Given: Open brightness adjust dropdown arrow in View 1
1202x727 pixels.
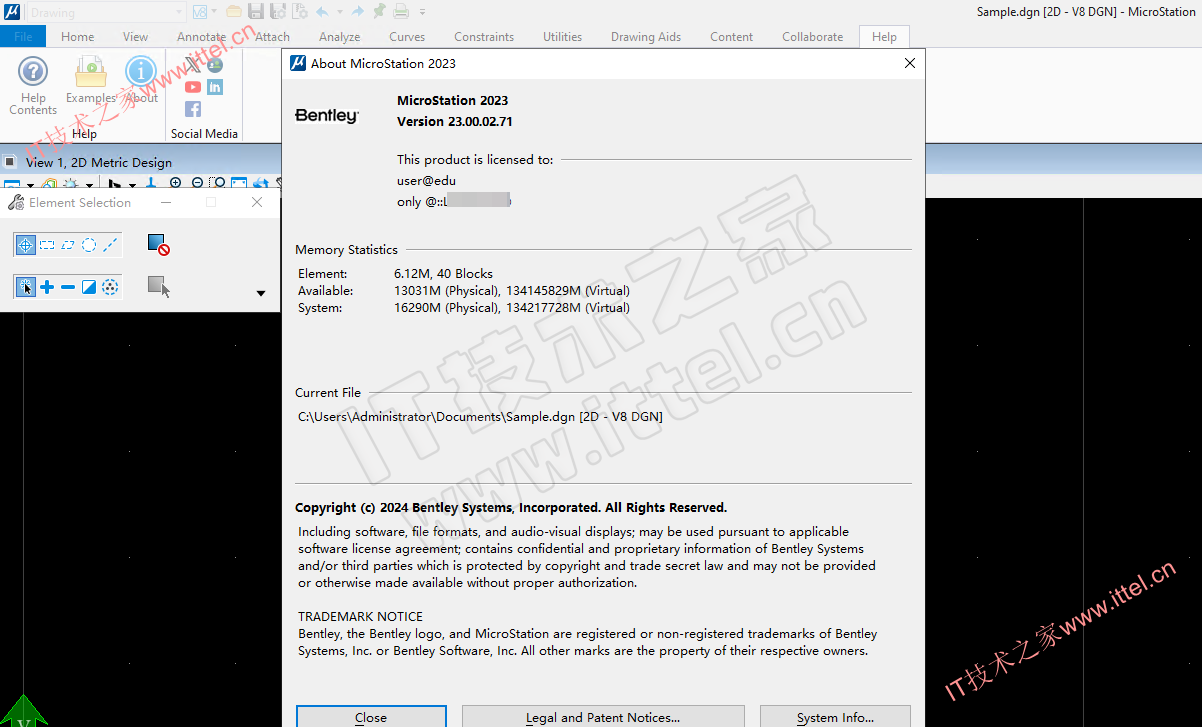Looking at the screenshot, I should tap(89, 186).
